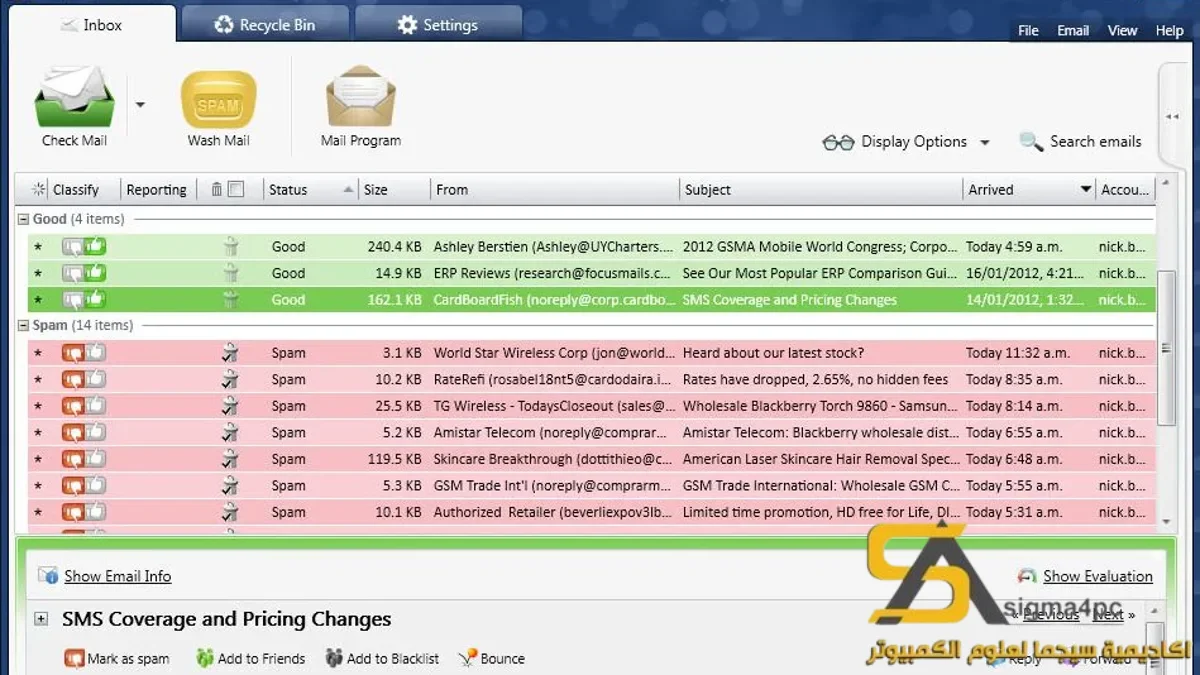Open Mail Program envelope icon
1200x675 pixels.
(x=361, y=98)
